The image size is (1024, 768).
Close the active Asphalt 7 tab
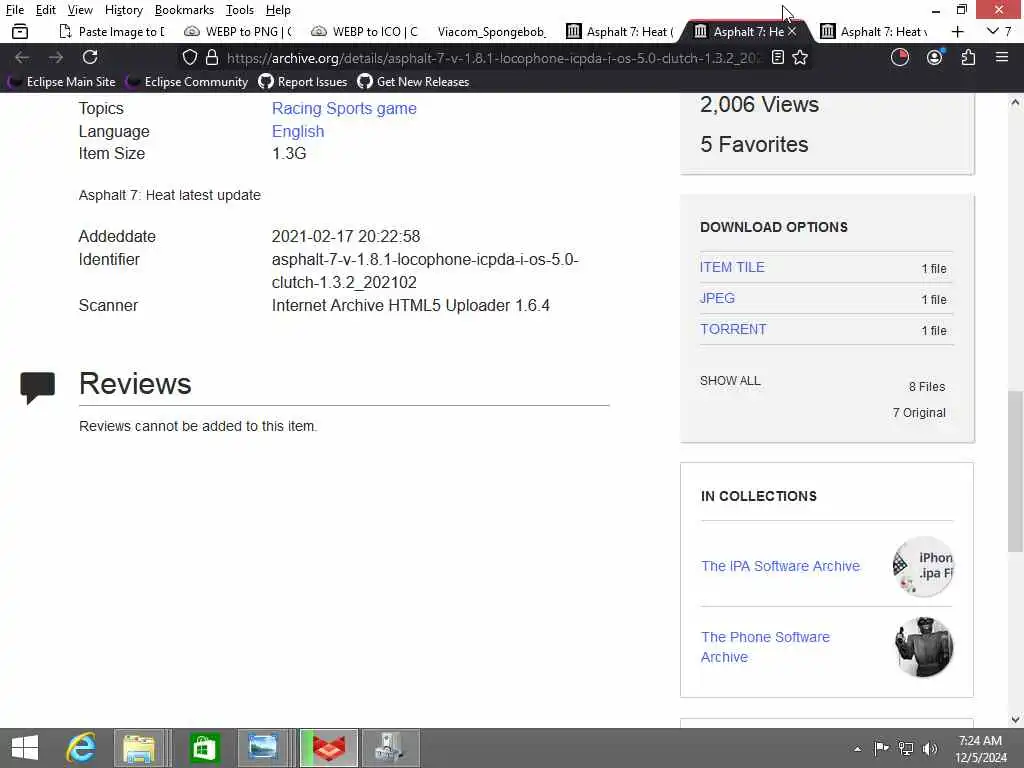792,31
